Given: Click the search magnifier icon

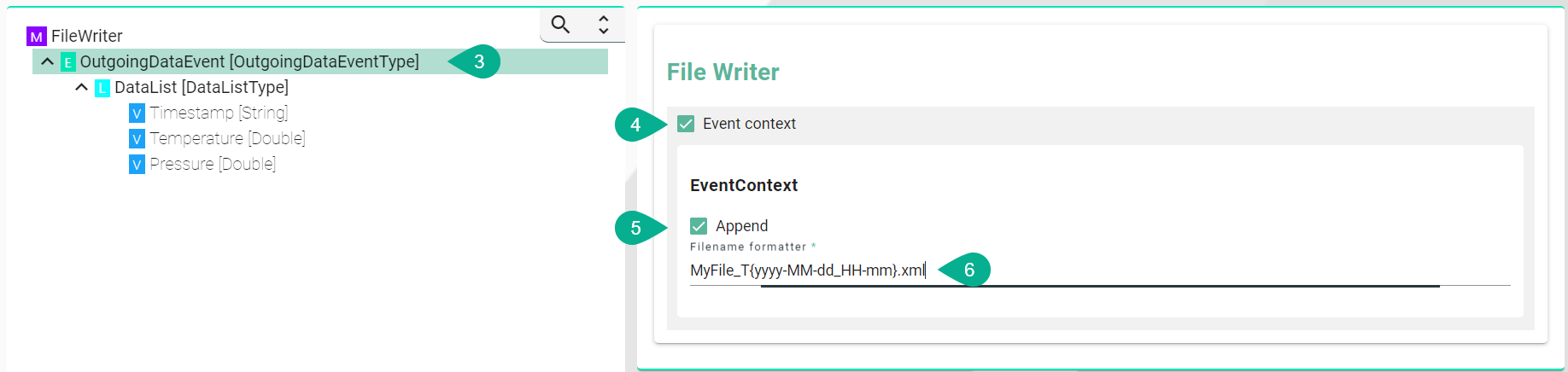Looking at the screenshot, I should (560, 25).
